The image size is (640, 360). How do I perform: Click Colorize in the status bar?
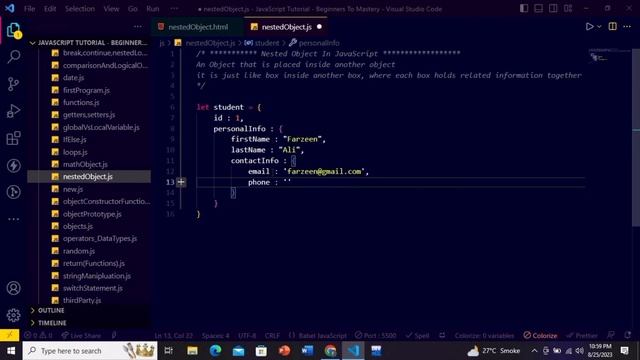[x=540, y=336]
